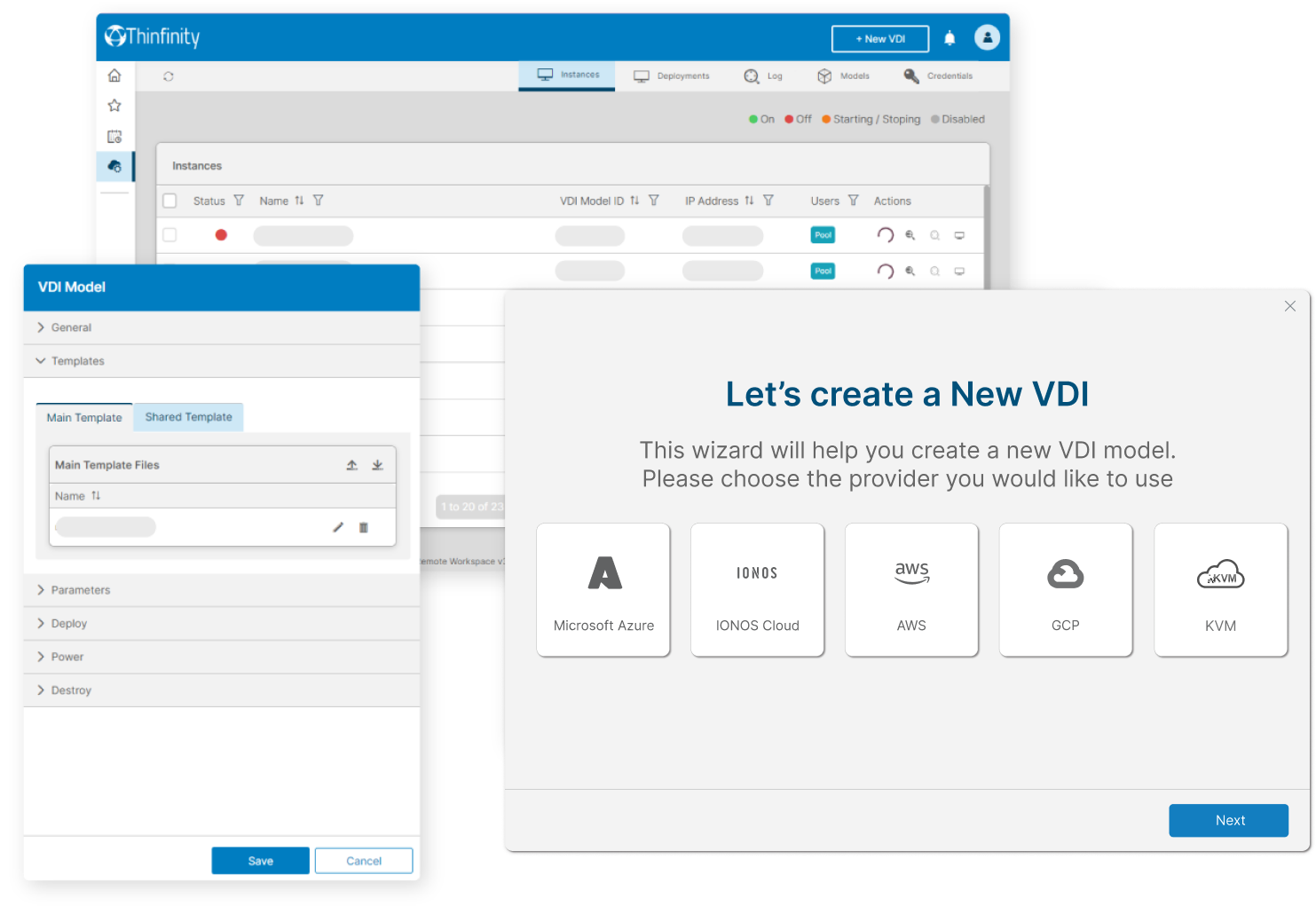Filter the IP Address column
1316x922 pixels.
pyautogui.click(x=768, y=201)
